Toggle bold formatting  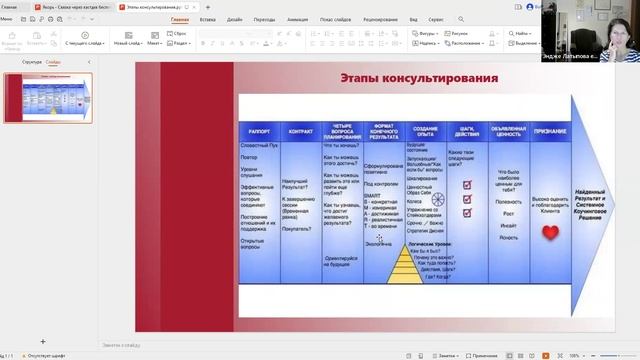pos(203,43)
